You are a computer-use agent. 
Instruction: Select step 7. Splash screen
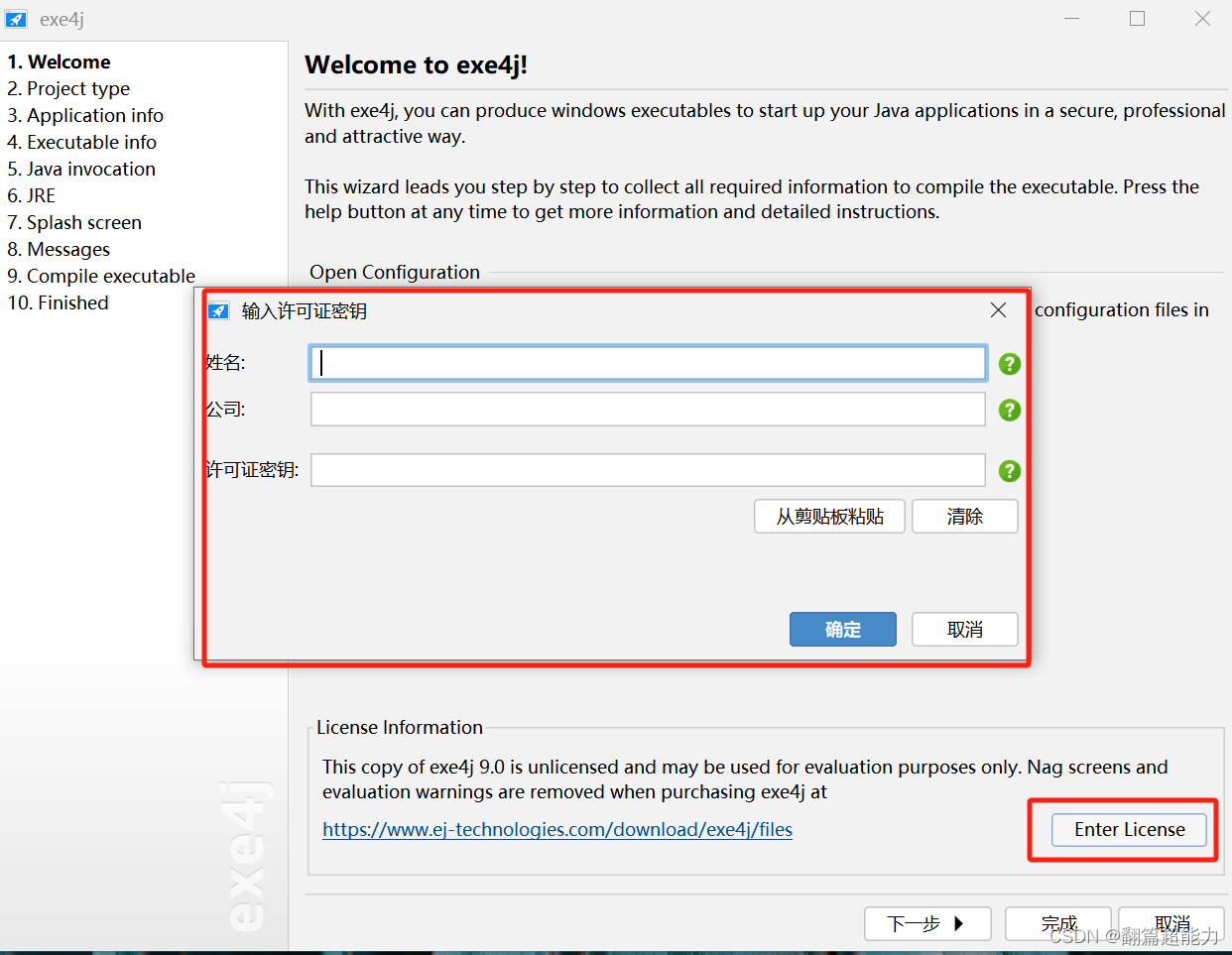pos(74,222)
